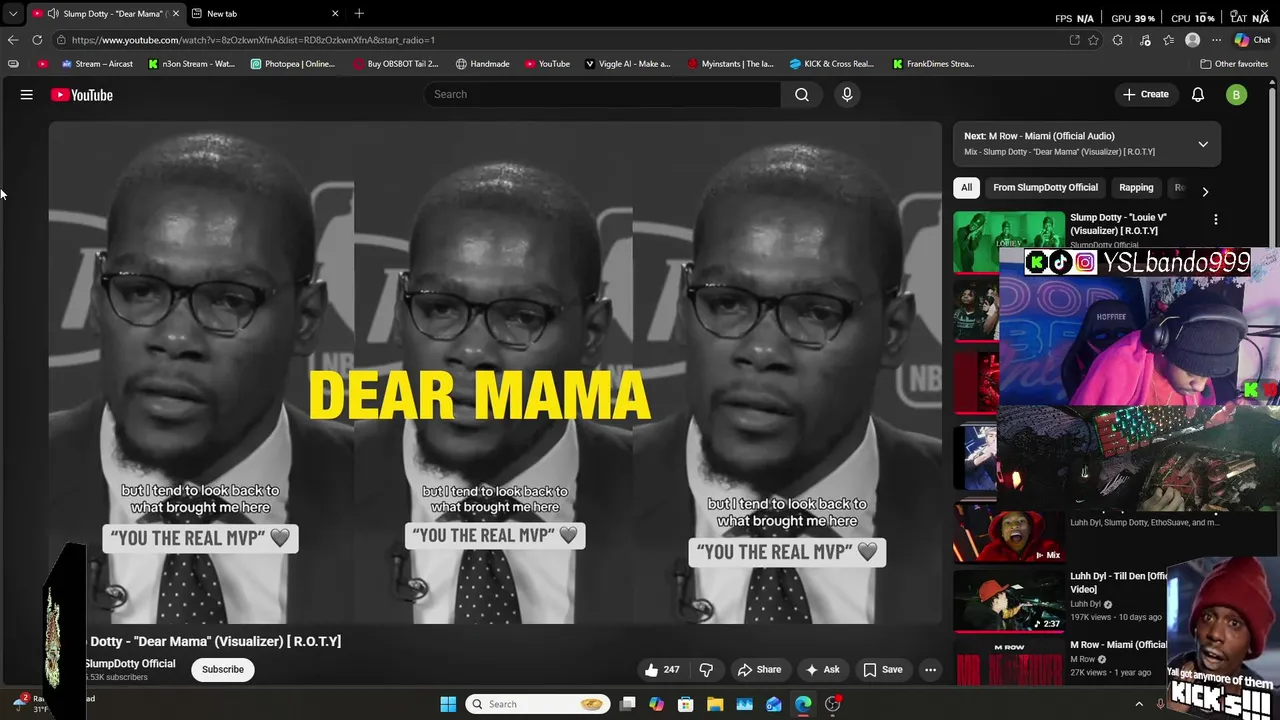The image size is (1280, 720).
Task: Open M Row Miami thumbnail
Action: tap(1008, 662)
